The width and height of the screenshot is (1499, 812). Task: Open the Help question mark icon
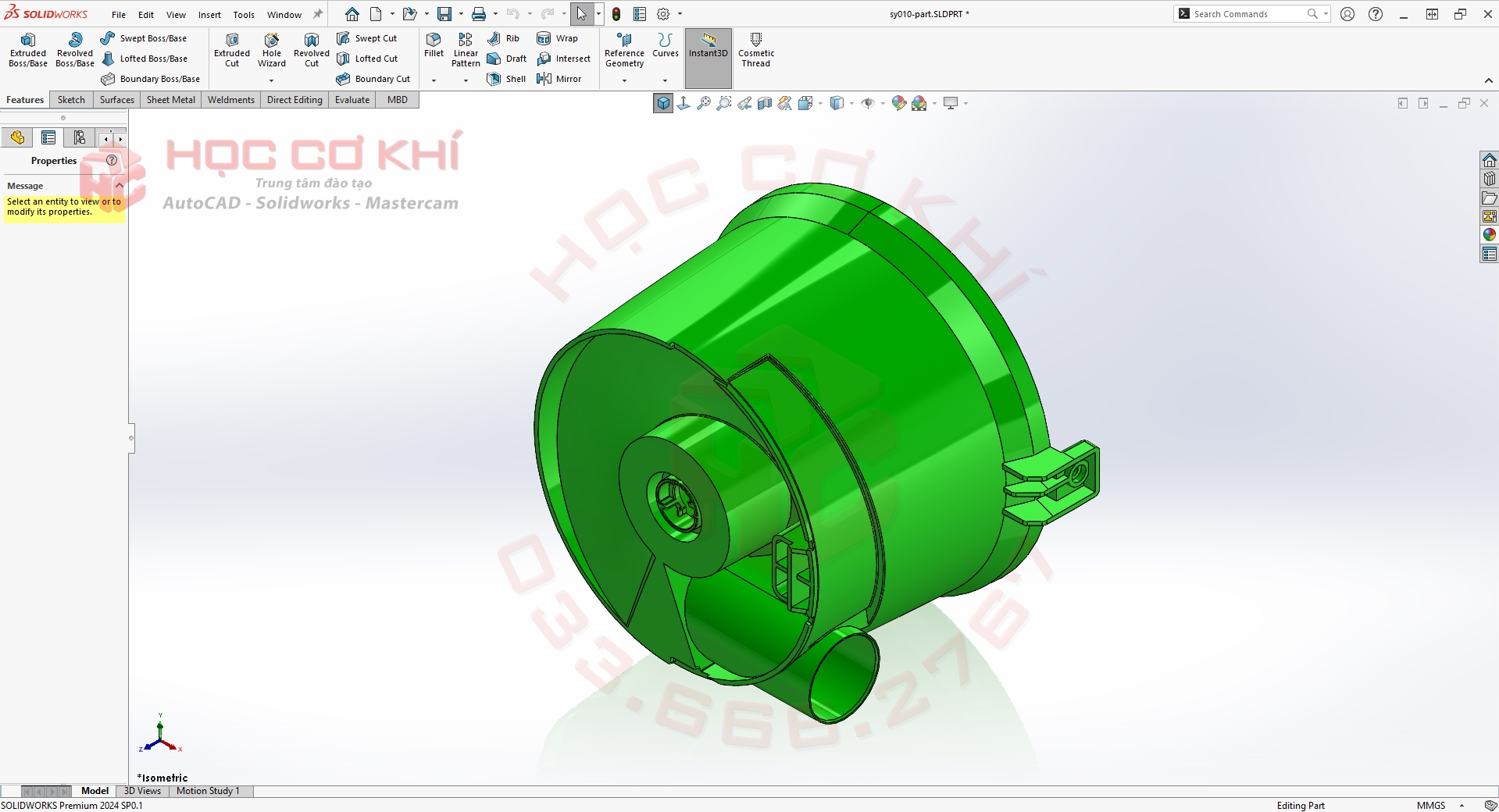1376,14
